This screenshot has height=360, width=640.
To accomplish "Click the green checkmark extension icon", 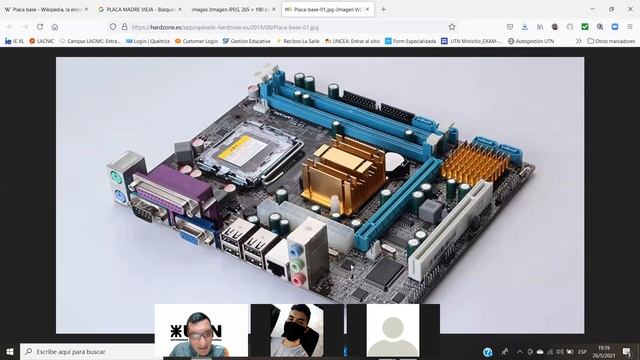I will pyautogui.click(x=585, y=27).
